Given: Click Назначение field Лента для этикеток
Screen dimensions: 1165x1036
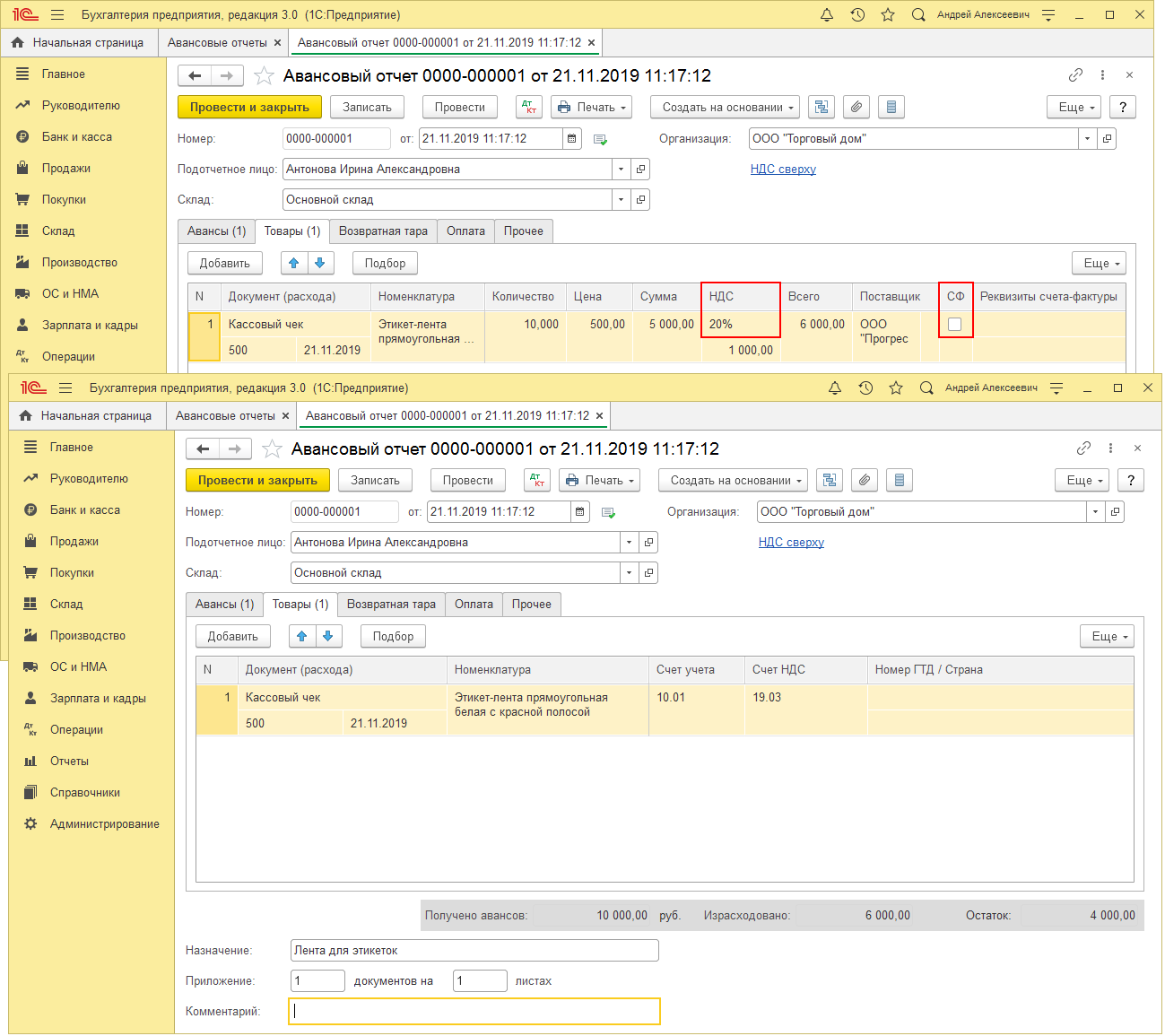Looking at the screenshot, I should click(474, 950).
